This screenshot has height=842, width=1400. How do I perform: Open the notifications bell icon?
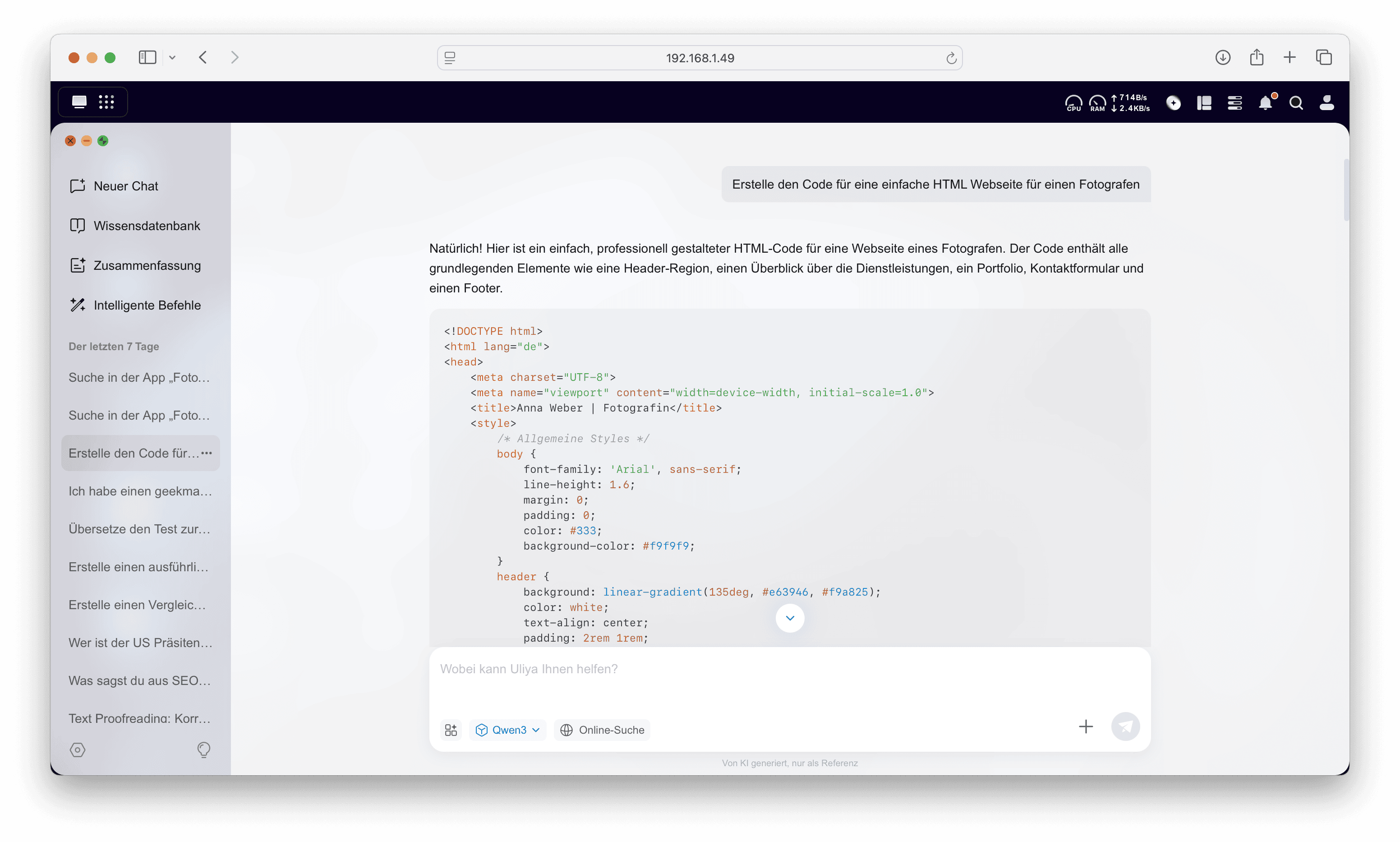1265,103
